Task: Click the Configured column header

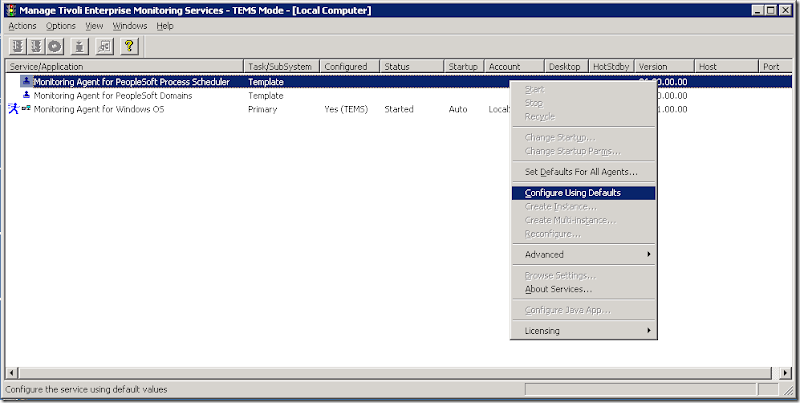Action: point(350,66)
